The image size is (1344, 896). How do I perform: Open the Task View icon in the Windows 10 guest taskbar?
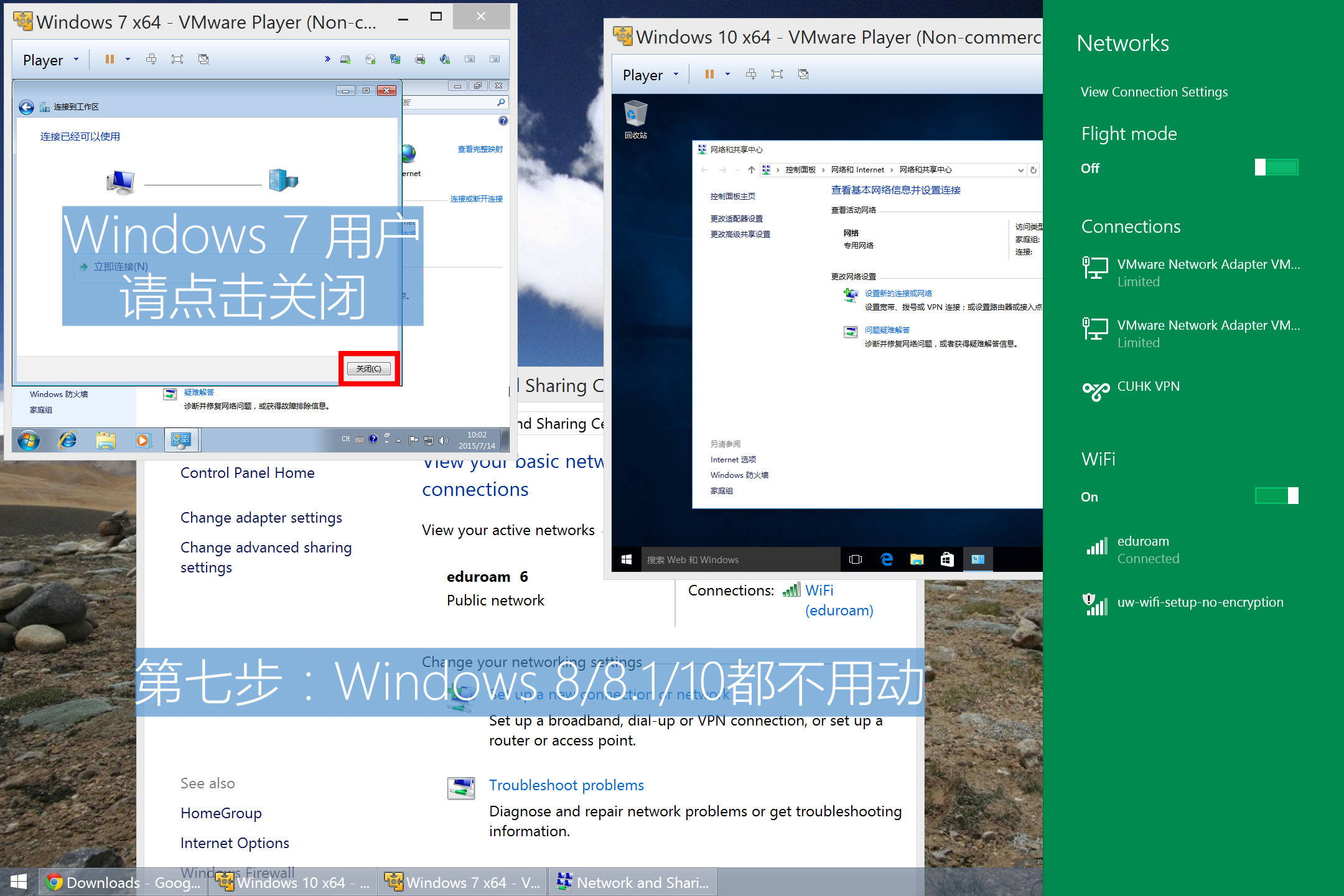coord(856,559)
